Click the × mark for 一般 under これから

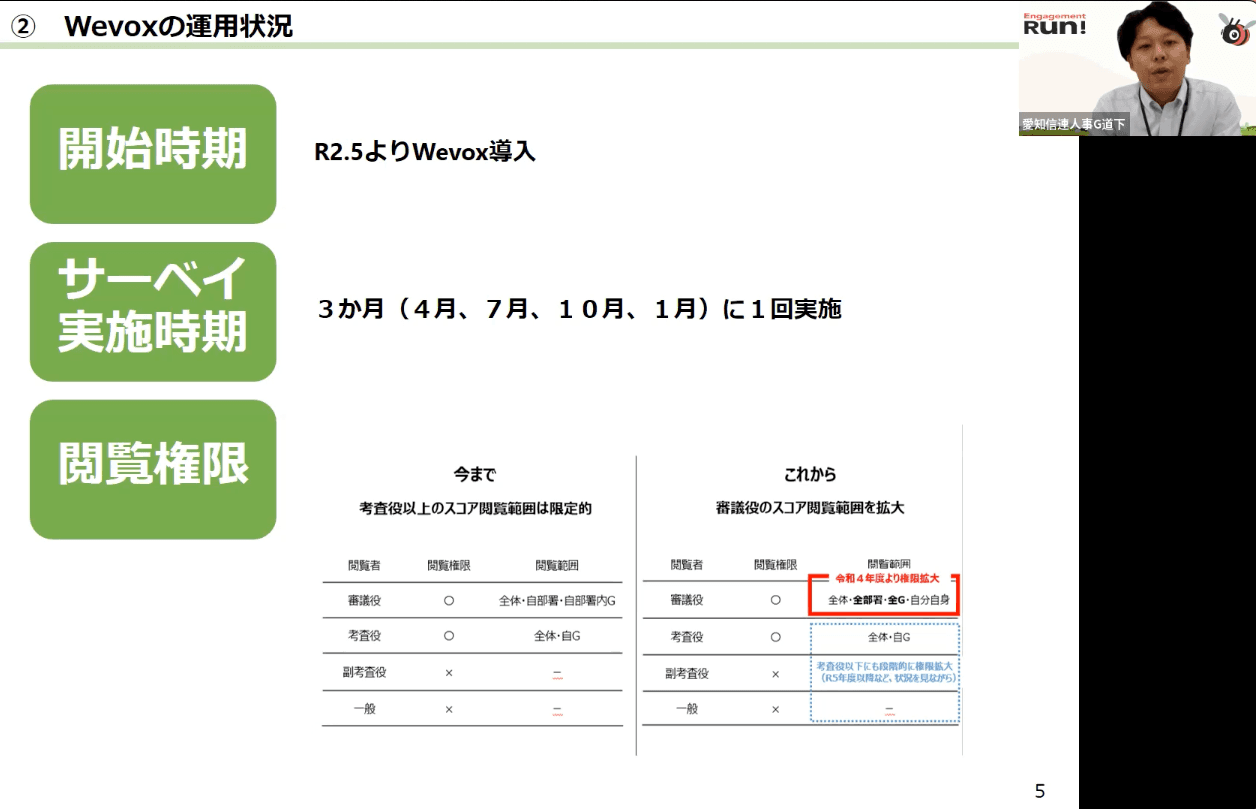click(775, 709)
